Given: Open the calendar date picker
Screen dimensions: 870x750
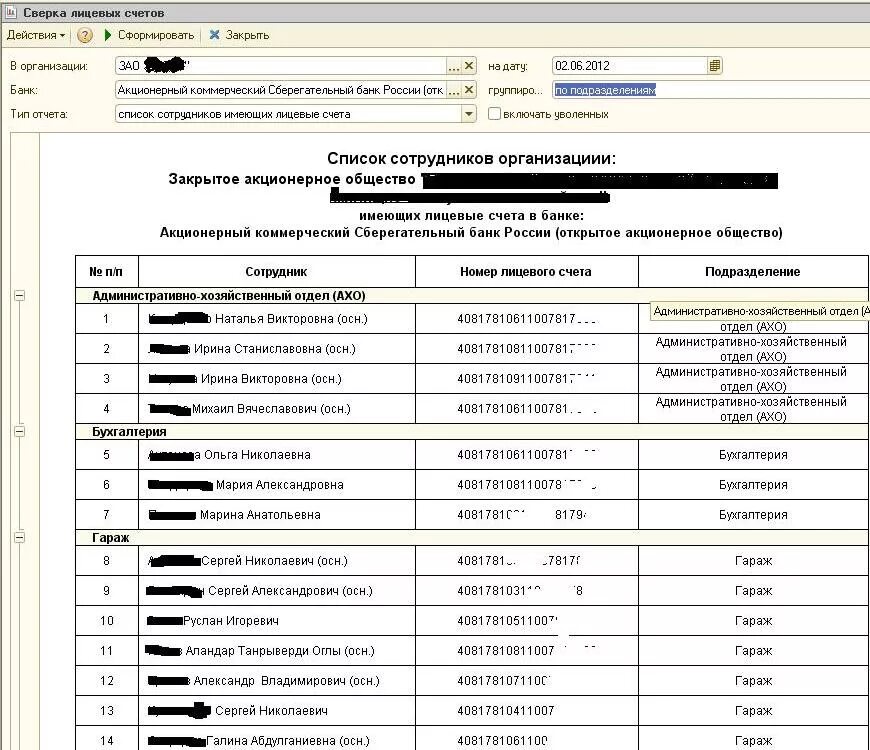Looking at the screenshot, I should point(715,66).
